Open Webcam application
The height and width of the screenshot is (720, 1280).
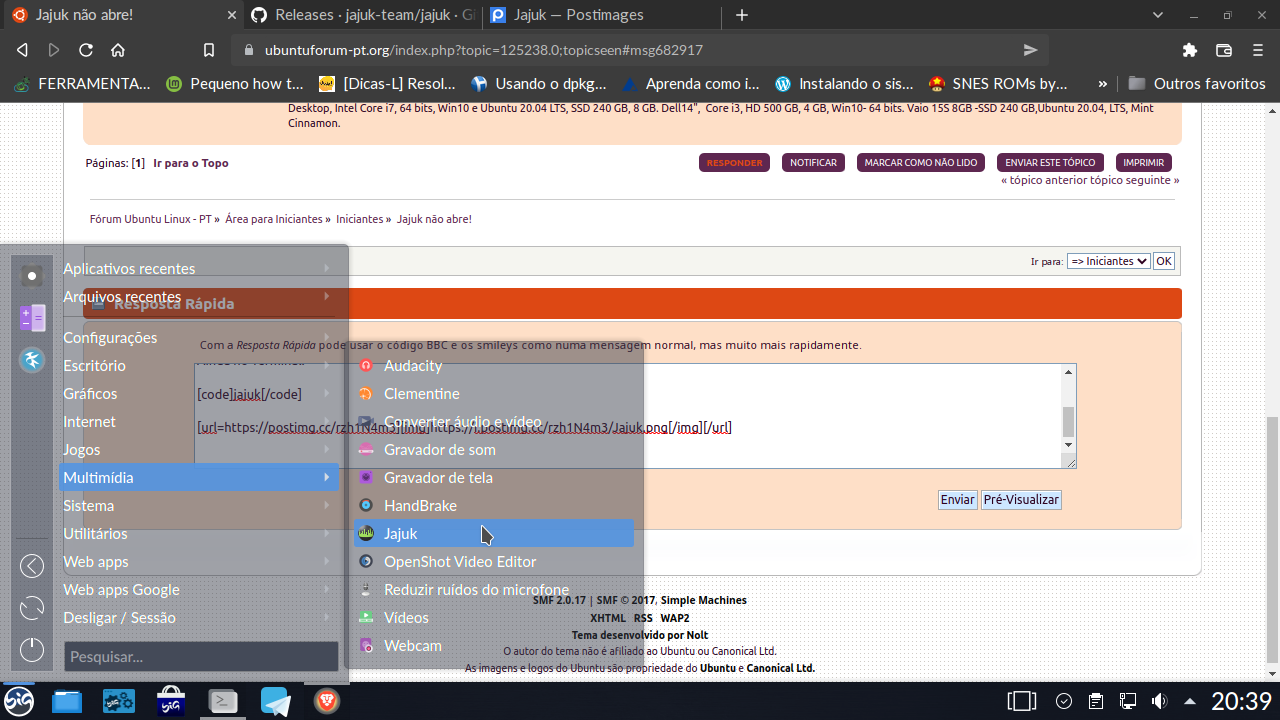494,646
